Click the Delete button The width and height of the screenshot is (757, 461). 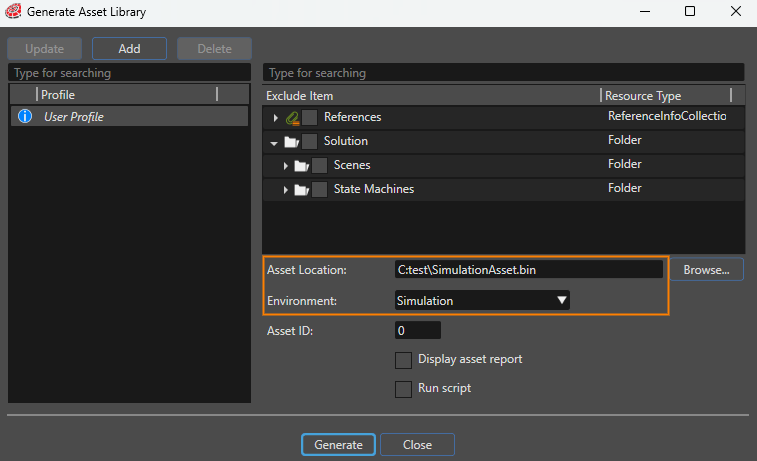click(214, 49)
